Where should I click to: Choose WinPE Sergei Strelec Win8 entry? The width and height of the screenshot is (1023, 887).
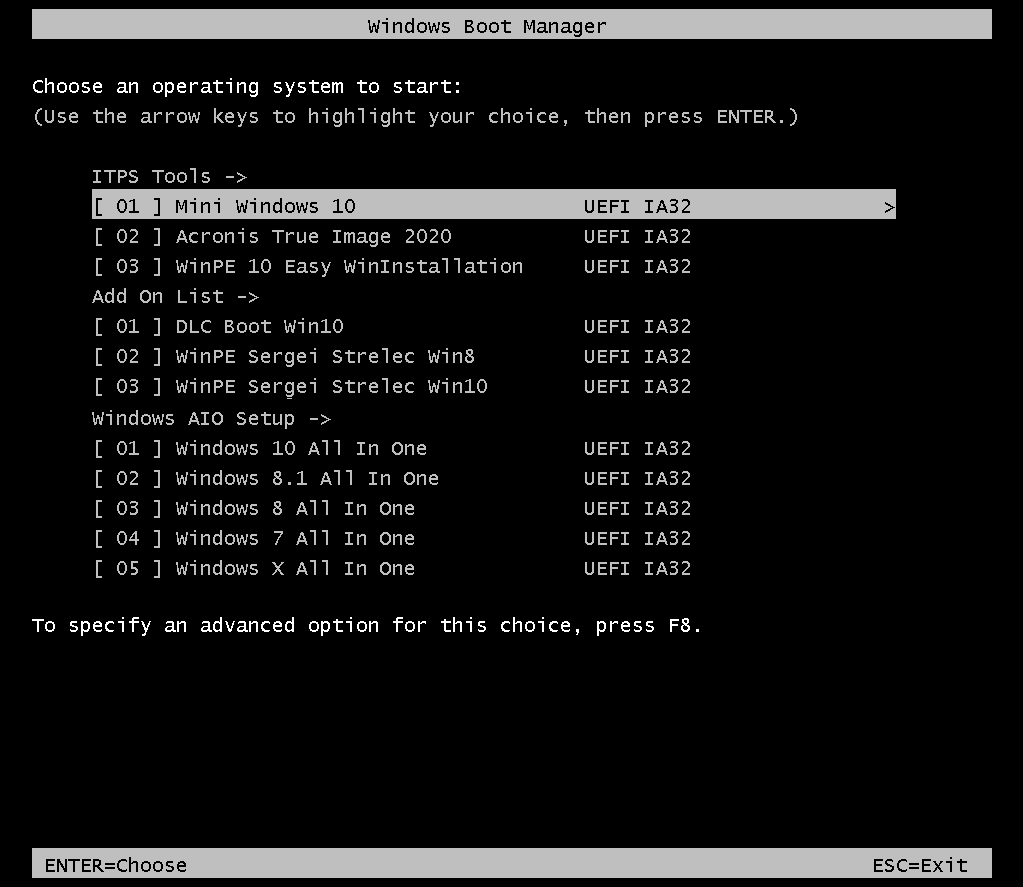[x=392, y=356]
